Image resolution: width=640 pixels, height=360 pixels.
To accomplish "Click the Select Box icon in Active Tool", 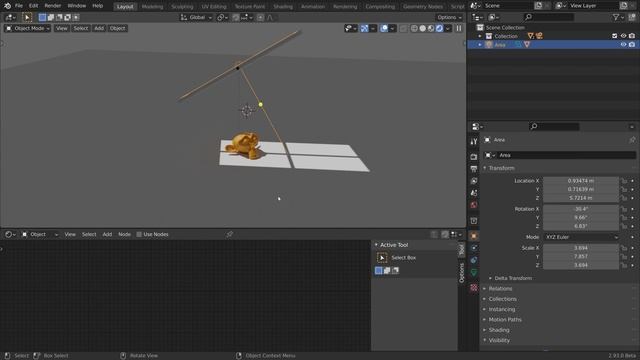I will point(382,258).
